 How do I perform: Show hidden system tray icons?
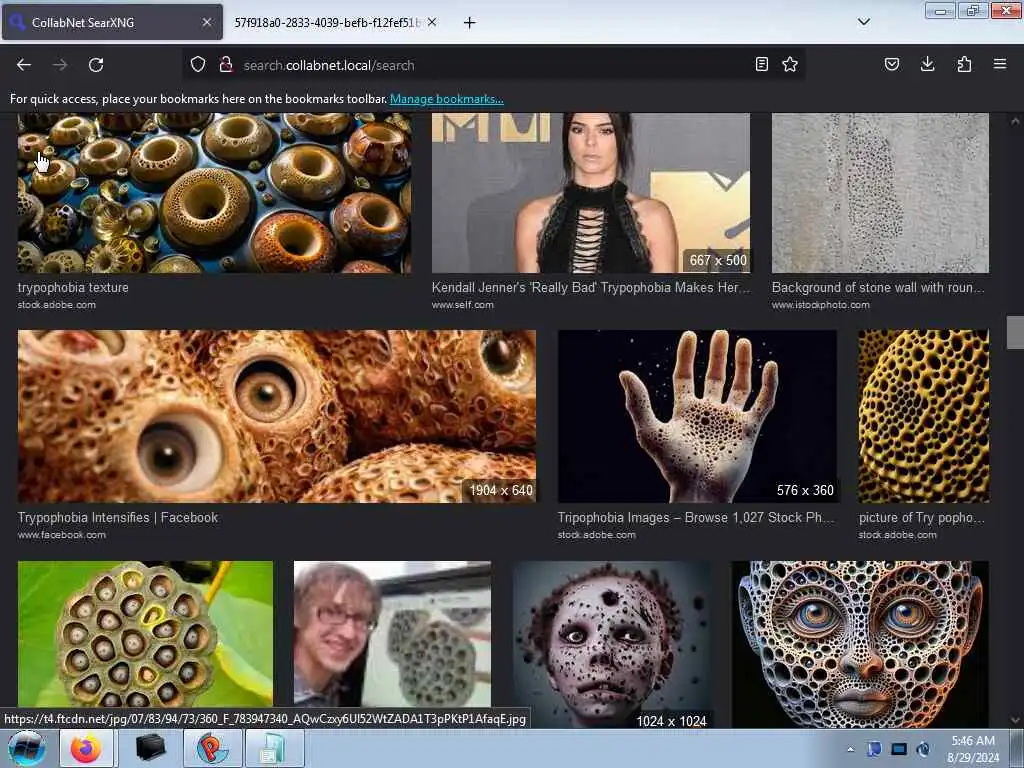coord(850,749)
